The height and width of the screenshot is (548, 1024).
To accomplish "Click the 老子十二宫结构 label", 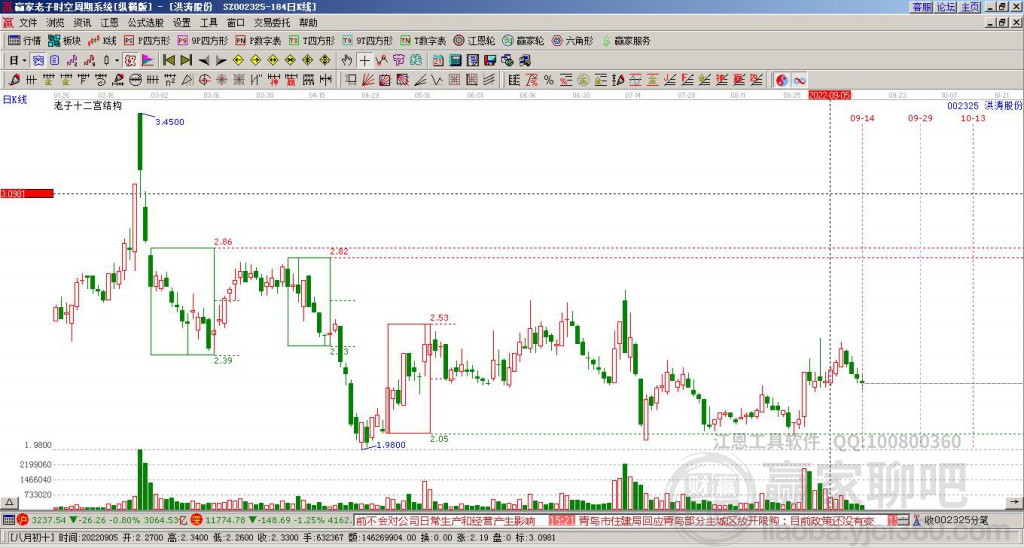I will (88, 105).
